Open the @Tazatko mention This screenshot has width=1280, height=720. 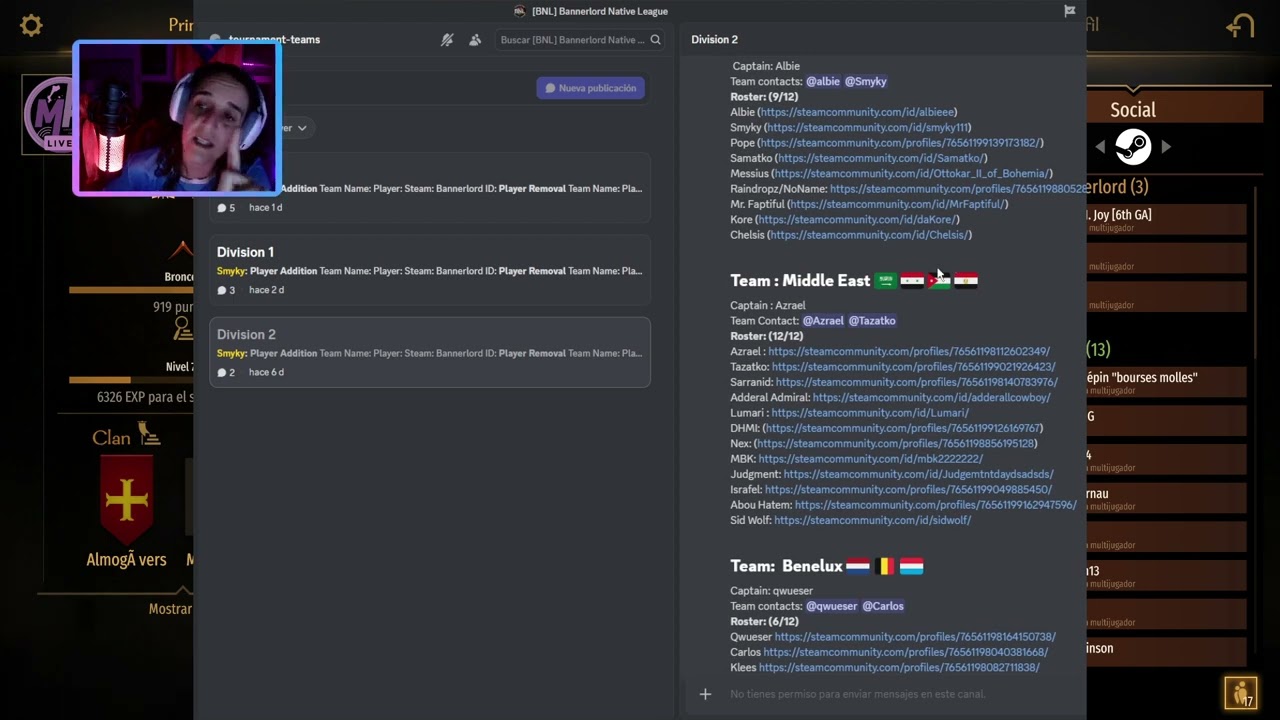(x=872, y=321)
